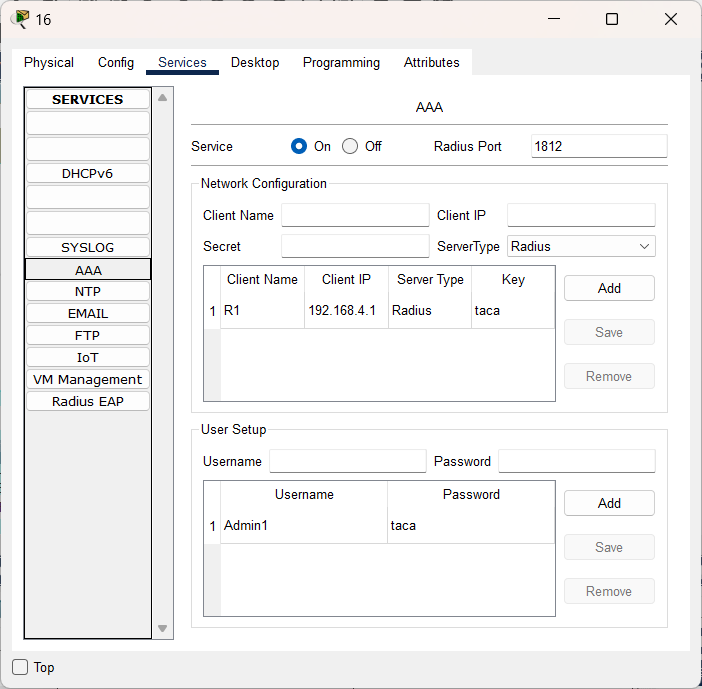702x689 pixels.
Task: Click the Key column header
Action: tap(513, 280)
